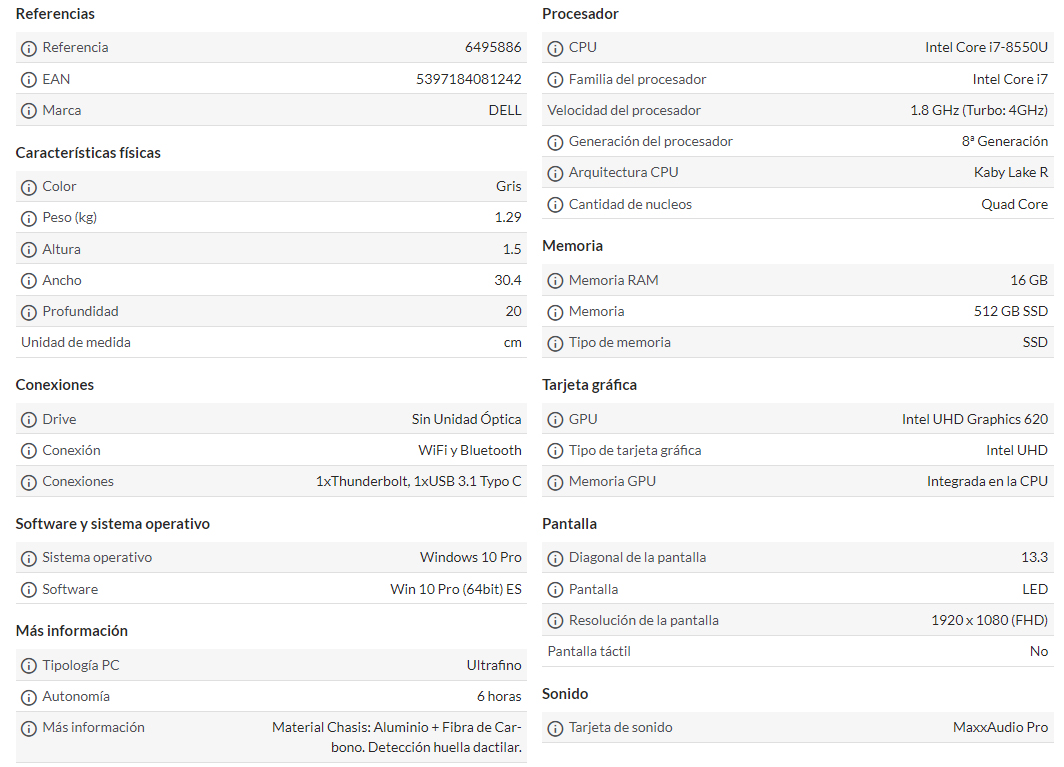Click info icon beside Diagonal de la pantalla
Viewport: 1064px width, 767px height.
[x=555, y=559]
